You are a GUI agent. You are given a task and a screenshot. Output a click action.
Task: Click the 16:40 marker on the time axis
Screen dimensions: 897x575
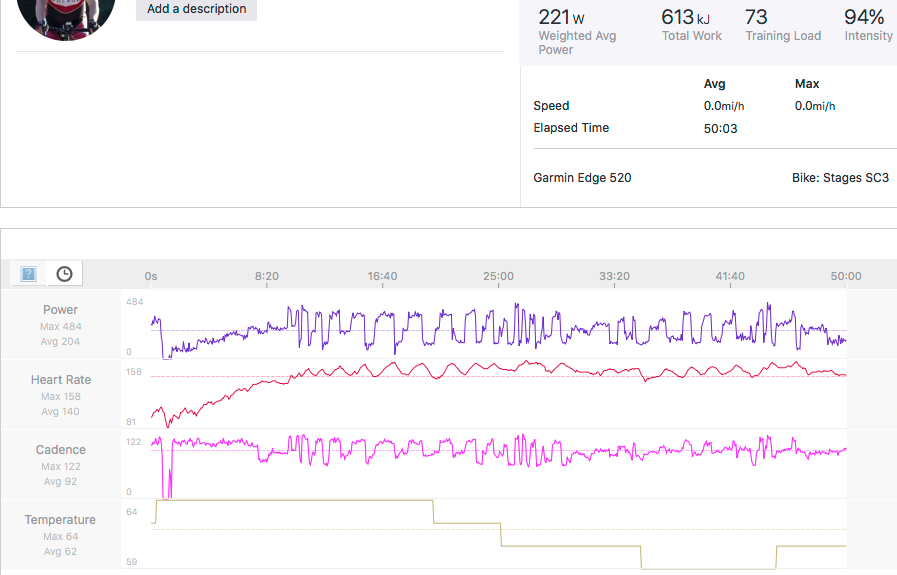tap(382, 276)
